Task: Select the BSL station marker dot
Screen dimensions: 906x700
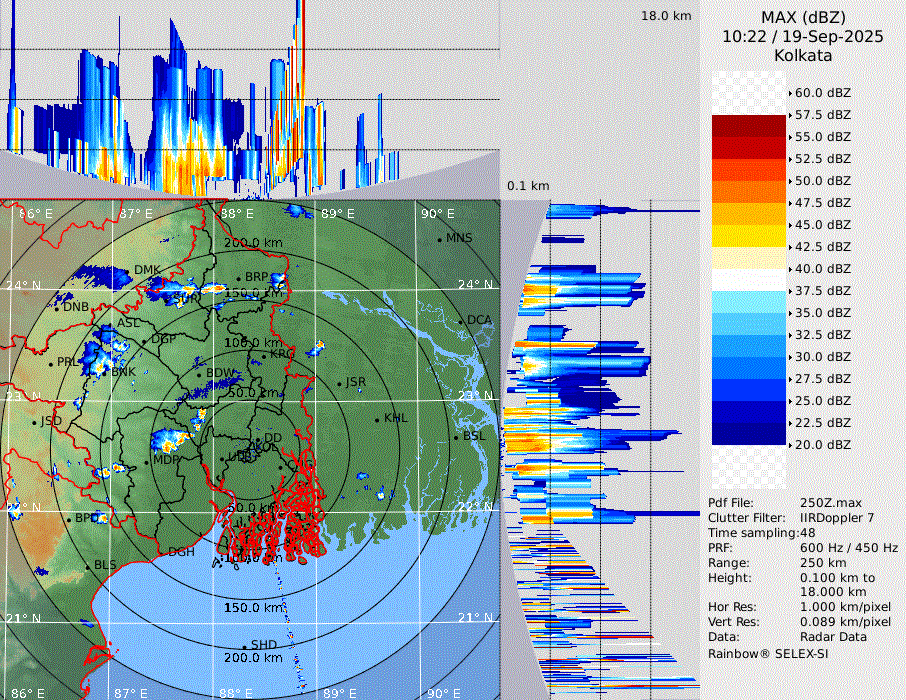Action: tap(456, 437)
